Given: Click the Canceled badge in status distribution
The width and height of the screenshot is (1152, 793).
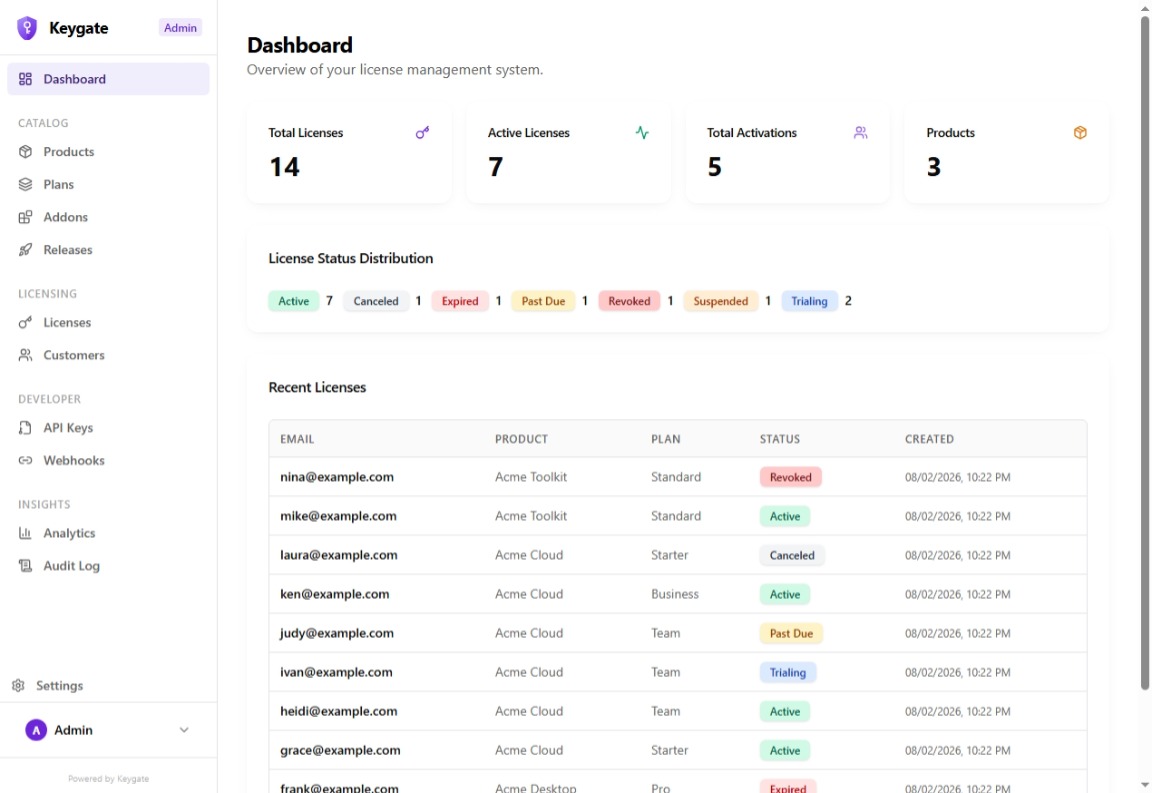Looking at the screenshot, I should click(375, 301).
